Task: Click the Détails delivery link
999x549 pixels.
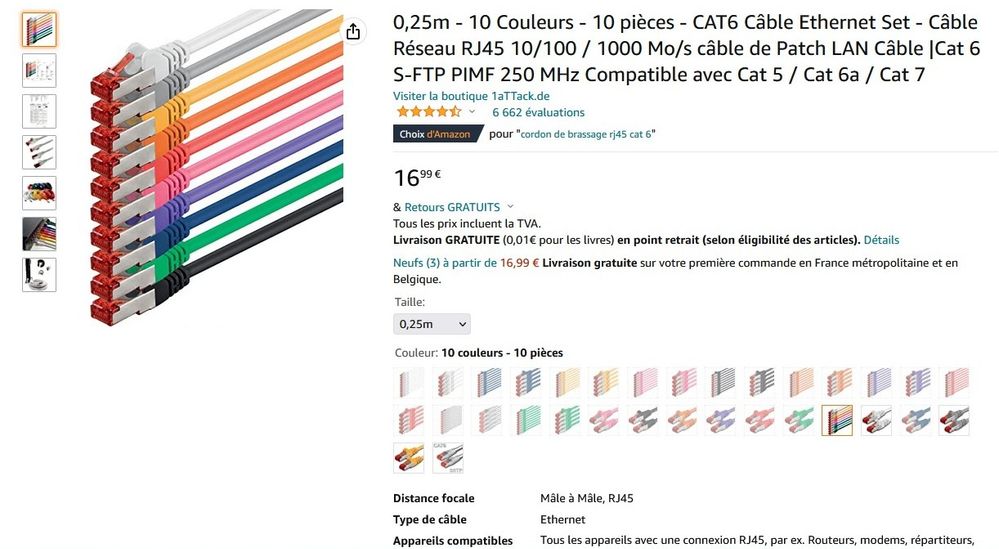Action: click(x=881, y=240)
